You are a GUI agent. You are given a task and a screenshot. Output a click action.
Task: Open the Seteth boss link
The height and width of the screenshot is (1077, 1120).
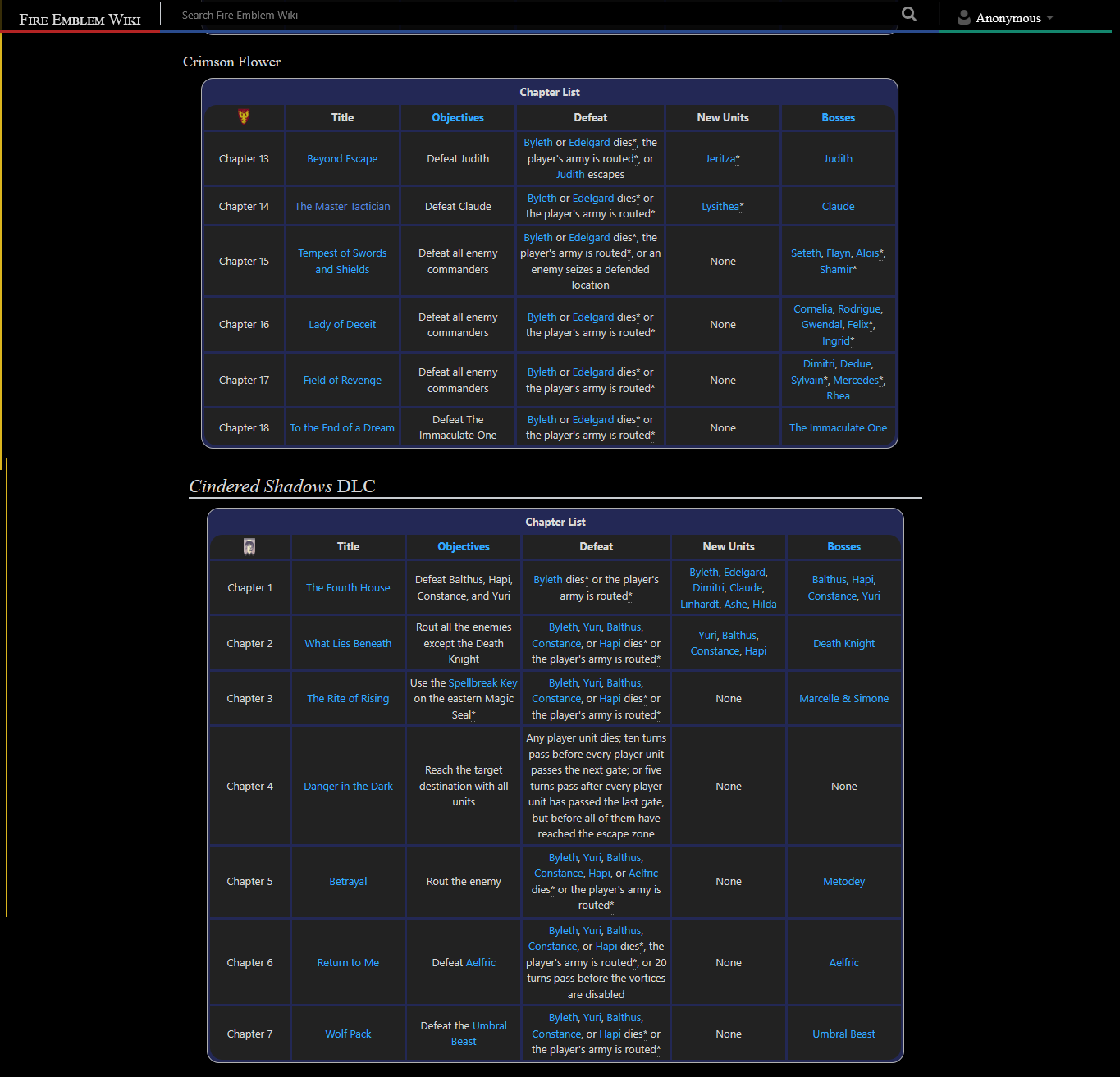[806, 253]
